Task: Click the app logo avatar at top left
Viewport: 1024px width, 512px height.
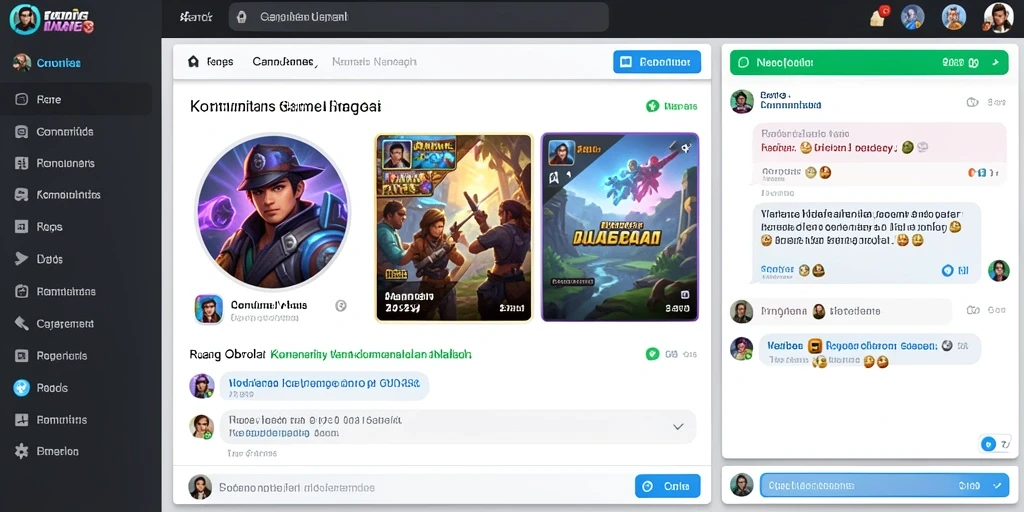Action: point(25,18)
